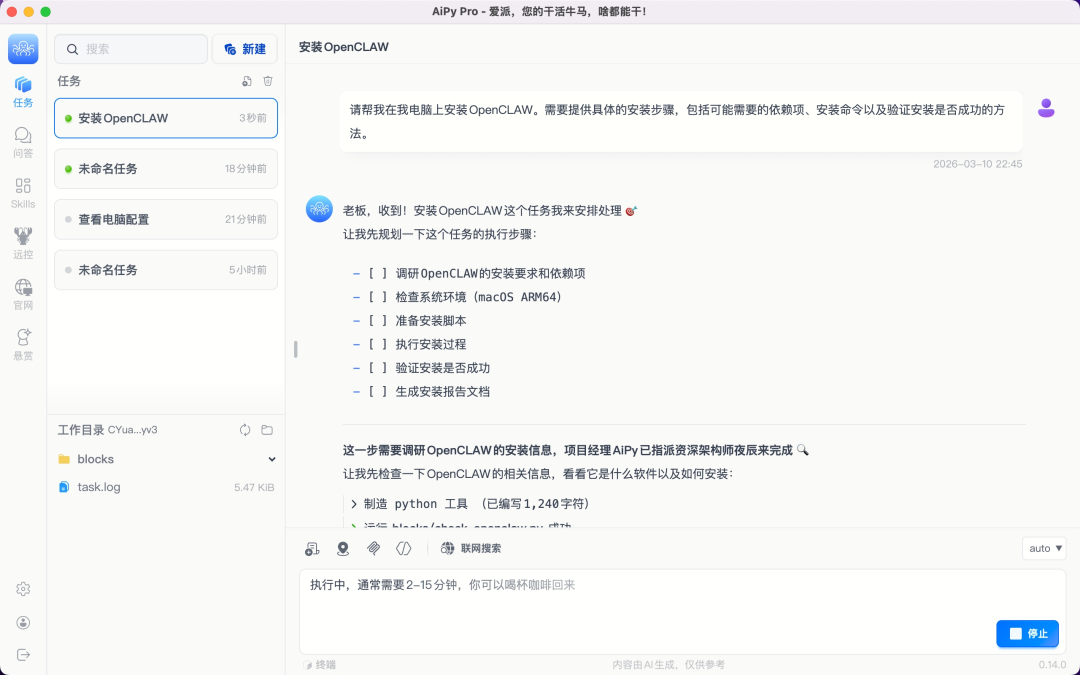Open the code snippet icon in input toolbar
Screen dimensions: 1080x675
pos(404,548)
